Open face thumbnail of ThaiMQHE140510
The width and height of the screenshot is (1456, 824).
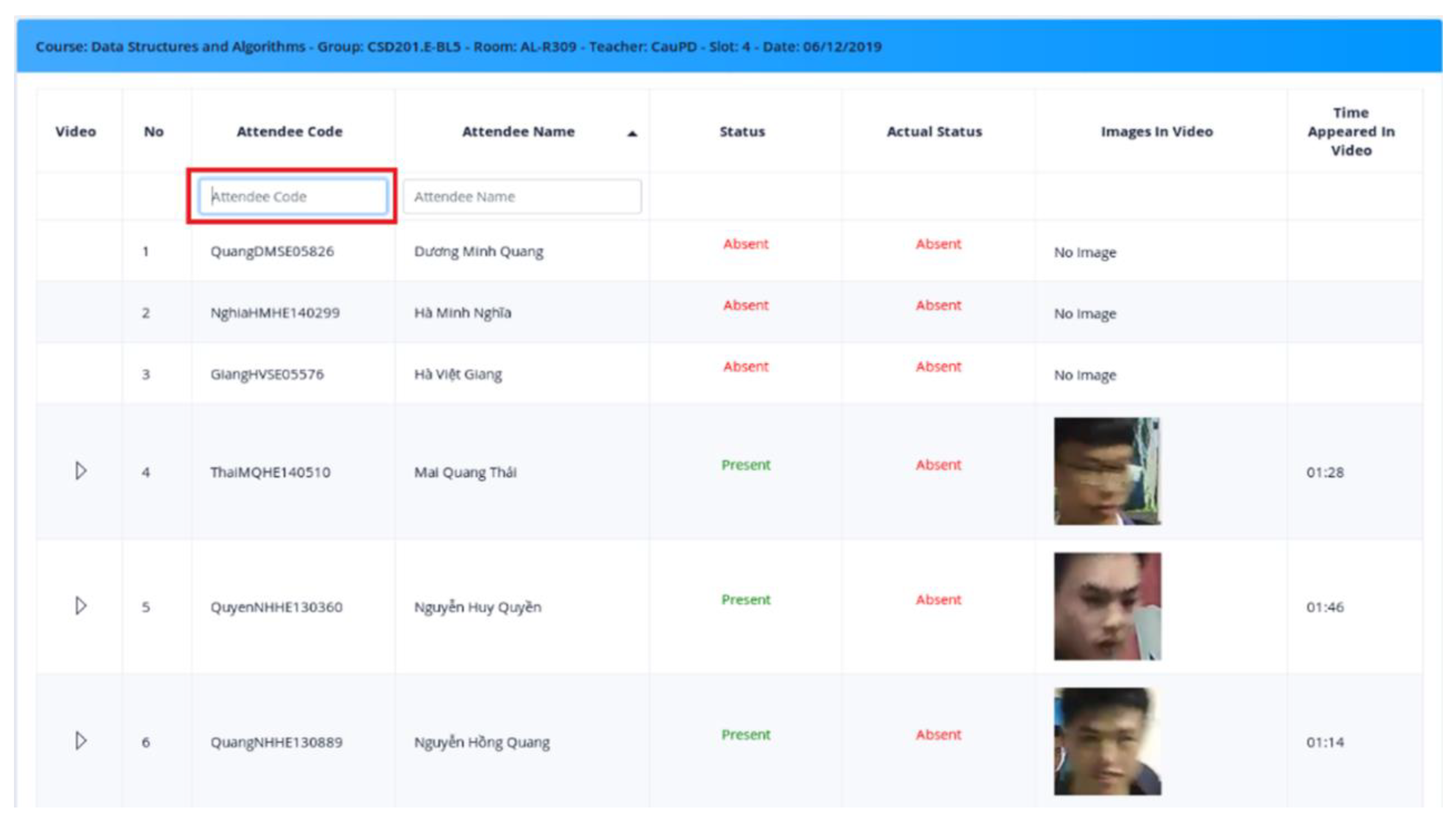click(x=1107, y=471)
